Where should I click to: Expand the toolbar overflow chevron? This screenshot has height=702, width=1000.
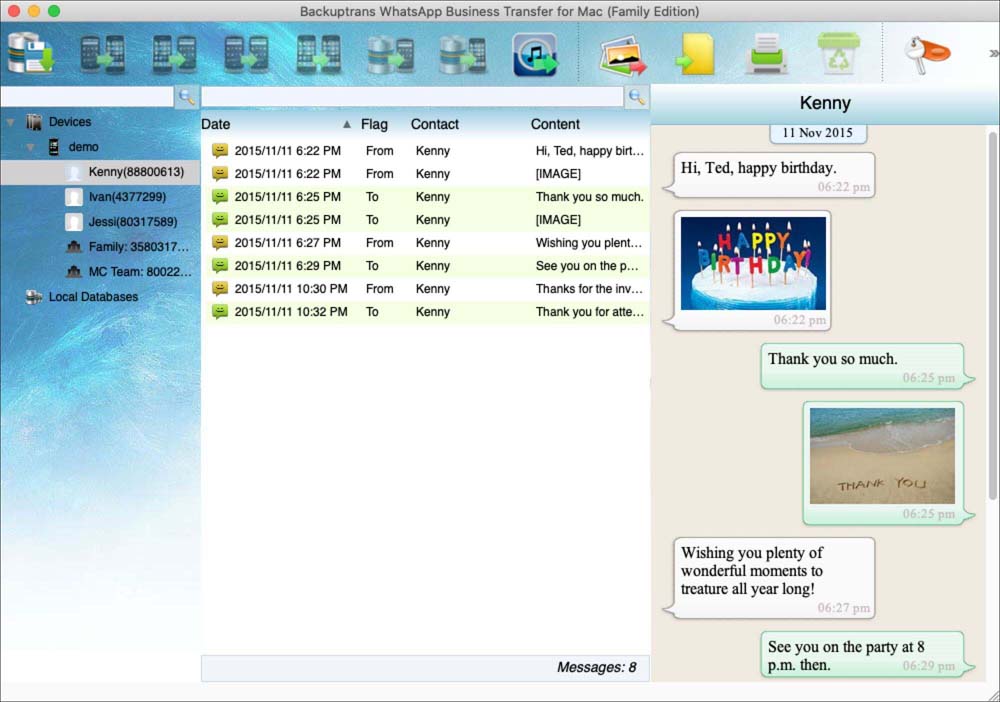[994, 54]
